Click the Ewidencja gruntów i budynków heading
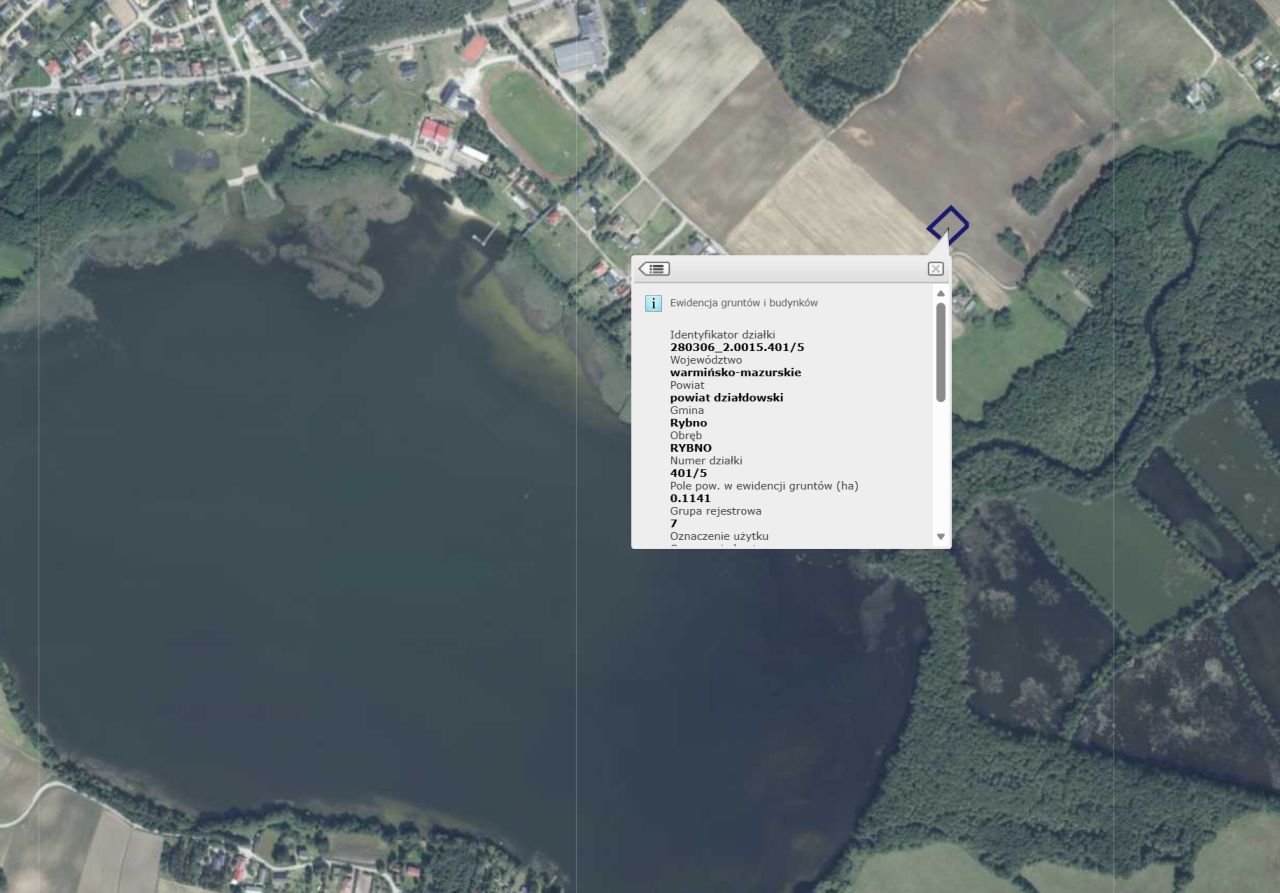 pos(742,302)
